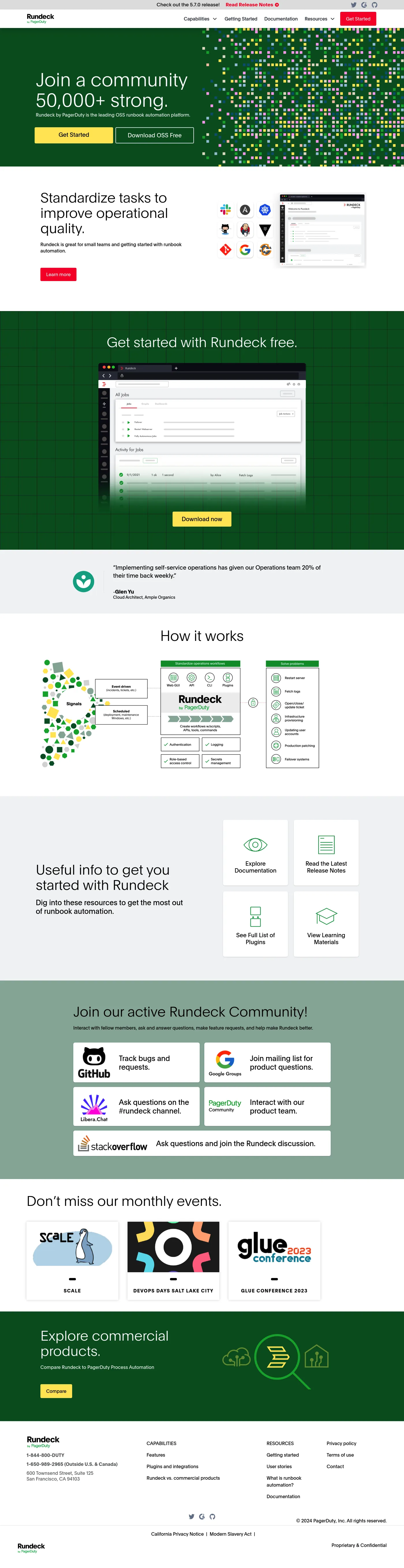Open the Glue Conference 2023 event
Screen dimensions: 404x1568
[x=274, y=1260]
